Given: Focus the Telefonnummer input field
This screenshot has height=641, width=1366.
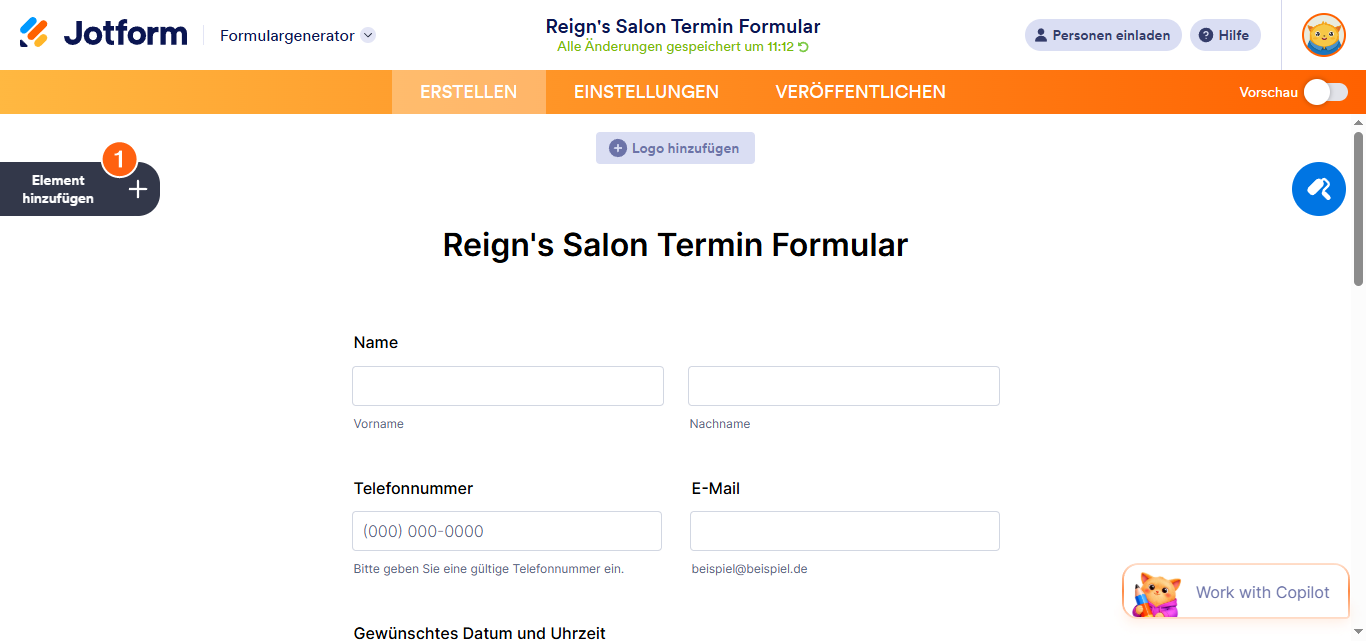Looking at the screenshot, I should (506, 531).
